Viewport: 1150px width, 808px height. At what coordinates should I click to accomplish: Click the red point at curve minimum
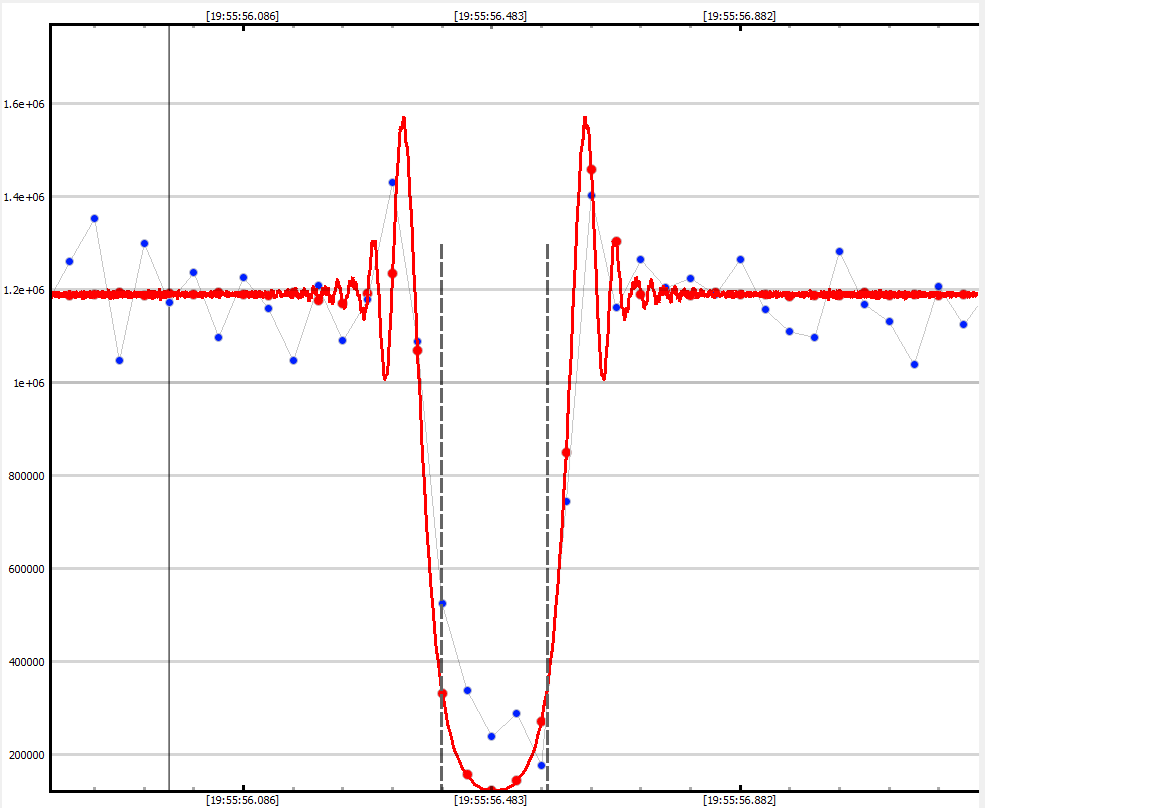[491, 790]
